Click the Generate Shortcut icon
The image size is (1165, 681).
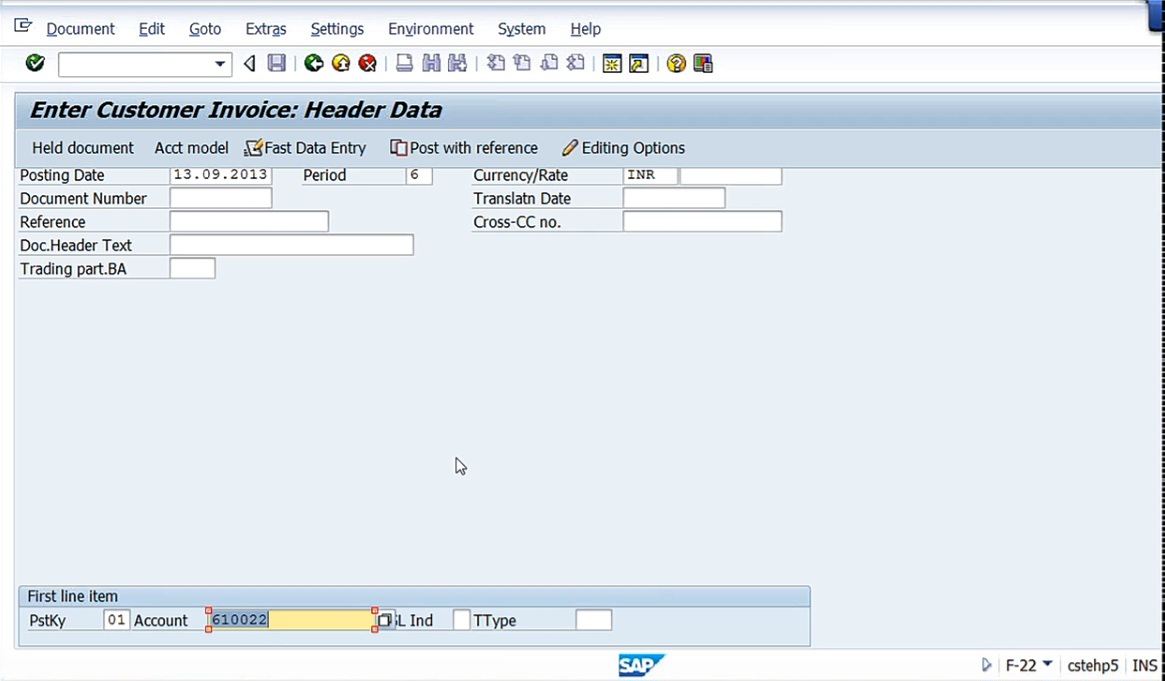point(639,64)
